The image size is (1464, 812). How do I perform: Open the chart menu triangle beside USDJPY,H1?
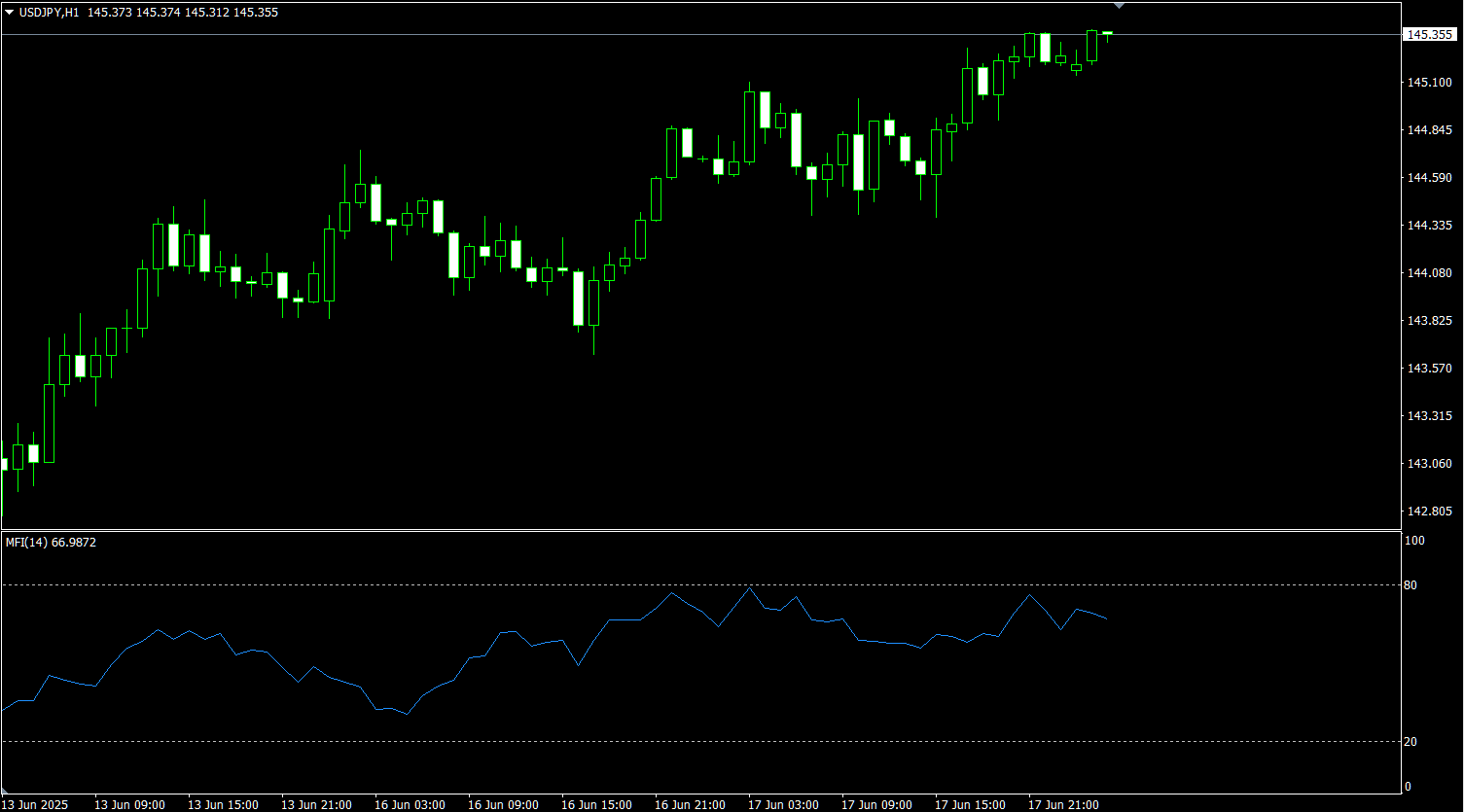coord(10,13)
